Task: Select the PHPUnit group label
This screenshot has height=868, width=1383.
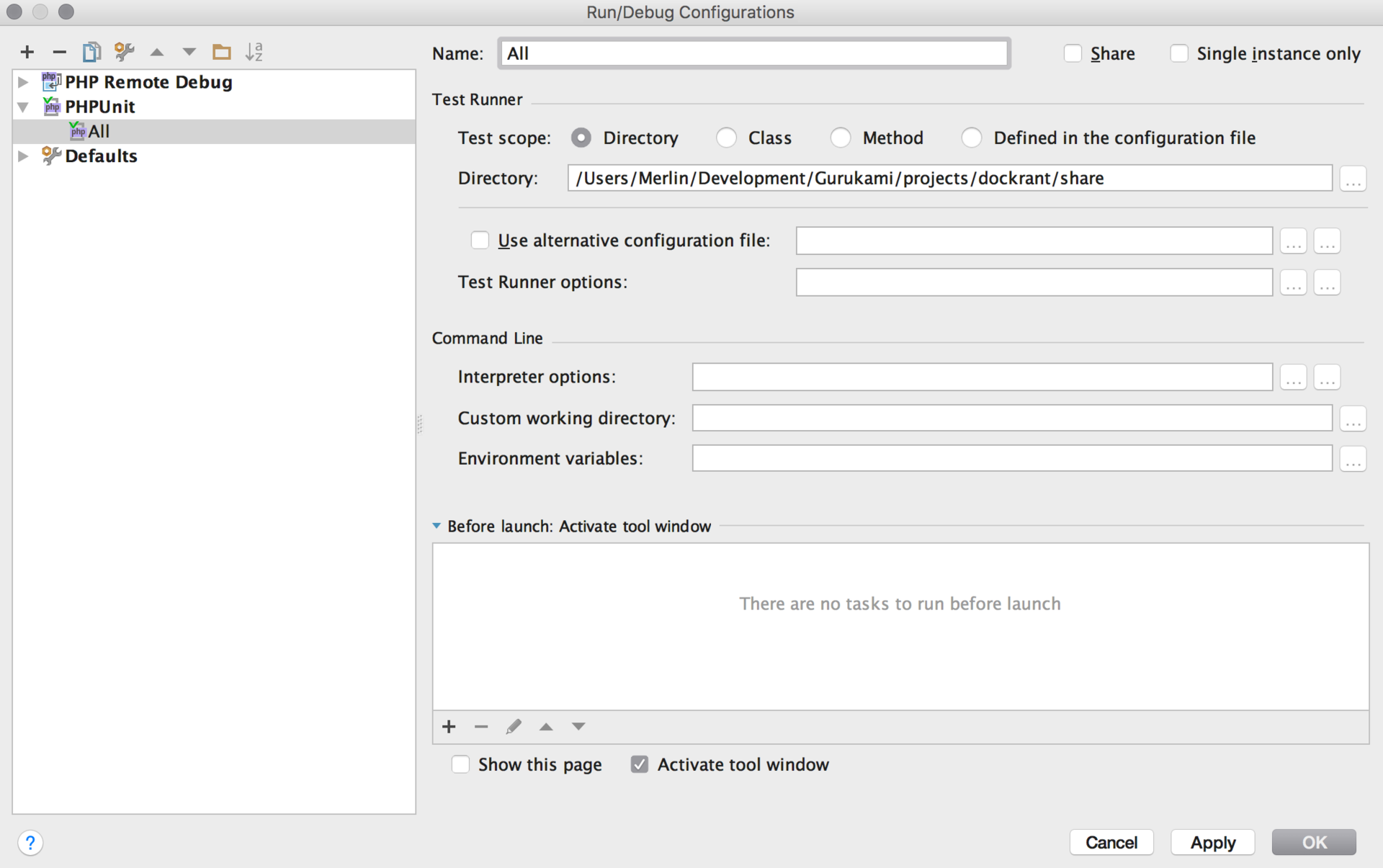Action: click(x=100, y=107)
